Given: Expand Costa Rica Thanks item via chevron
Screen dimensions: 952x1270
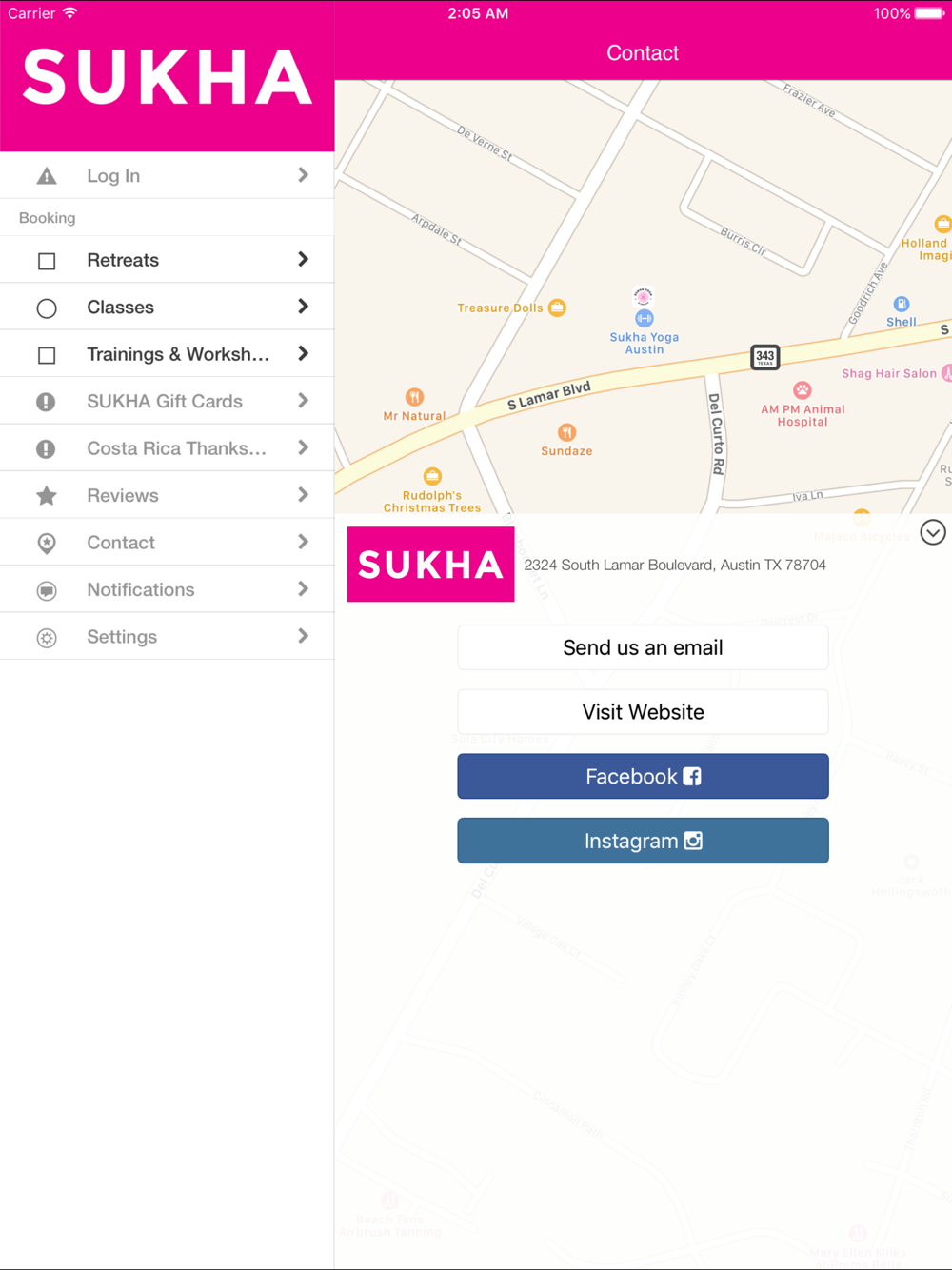Looking at the screenshot, I should click(303, 447).
